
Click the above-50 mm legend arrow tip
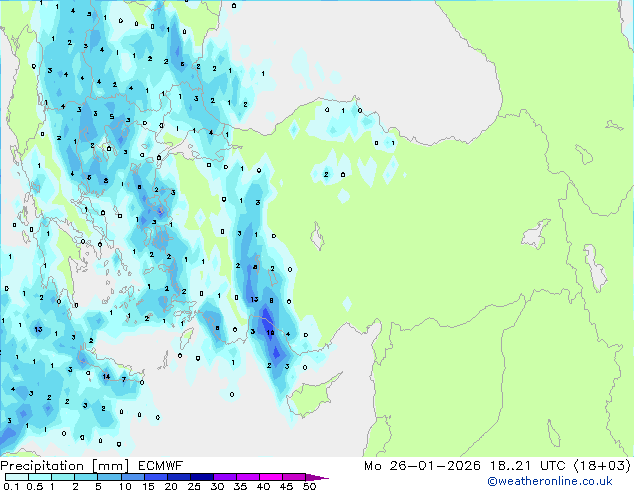pyautogui.click(x=317, y=477)
